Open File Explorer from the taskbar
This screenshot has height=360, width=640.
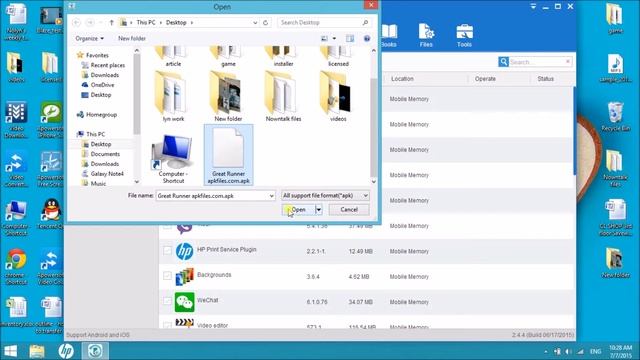coord(37,351)
